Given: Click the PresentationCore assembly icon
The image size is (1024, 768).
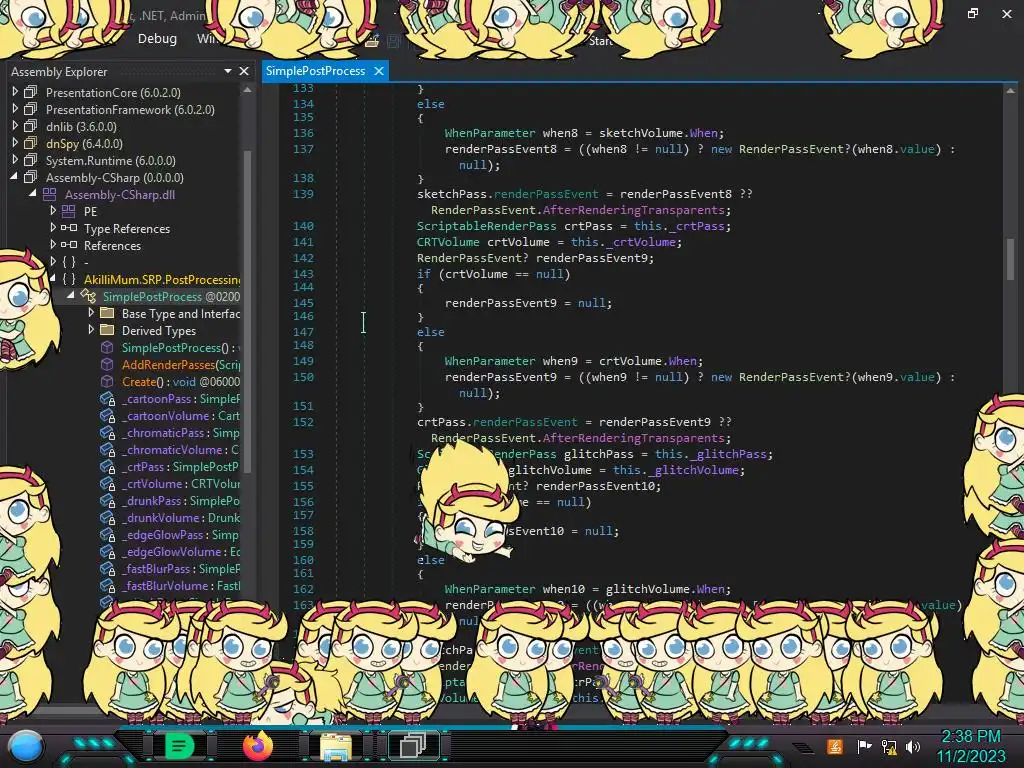Looking at the screenshot, I should click(x=31, y=92).
